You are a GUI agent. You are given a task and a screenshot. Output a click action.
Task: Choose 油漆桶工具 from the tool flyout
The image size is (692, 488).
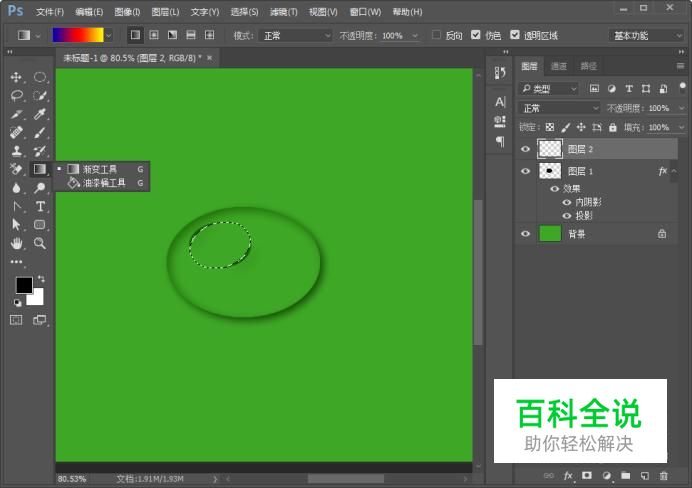103,183
